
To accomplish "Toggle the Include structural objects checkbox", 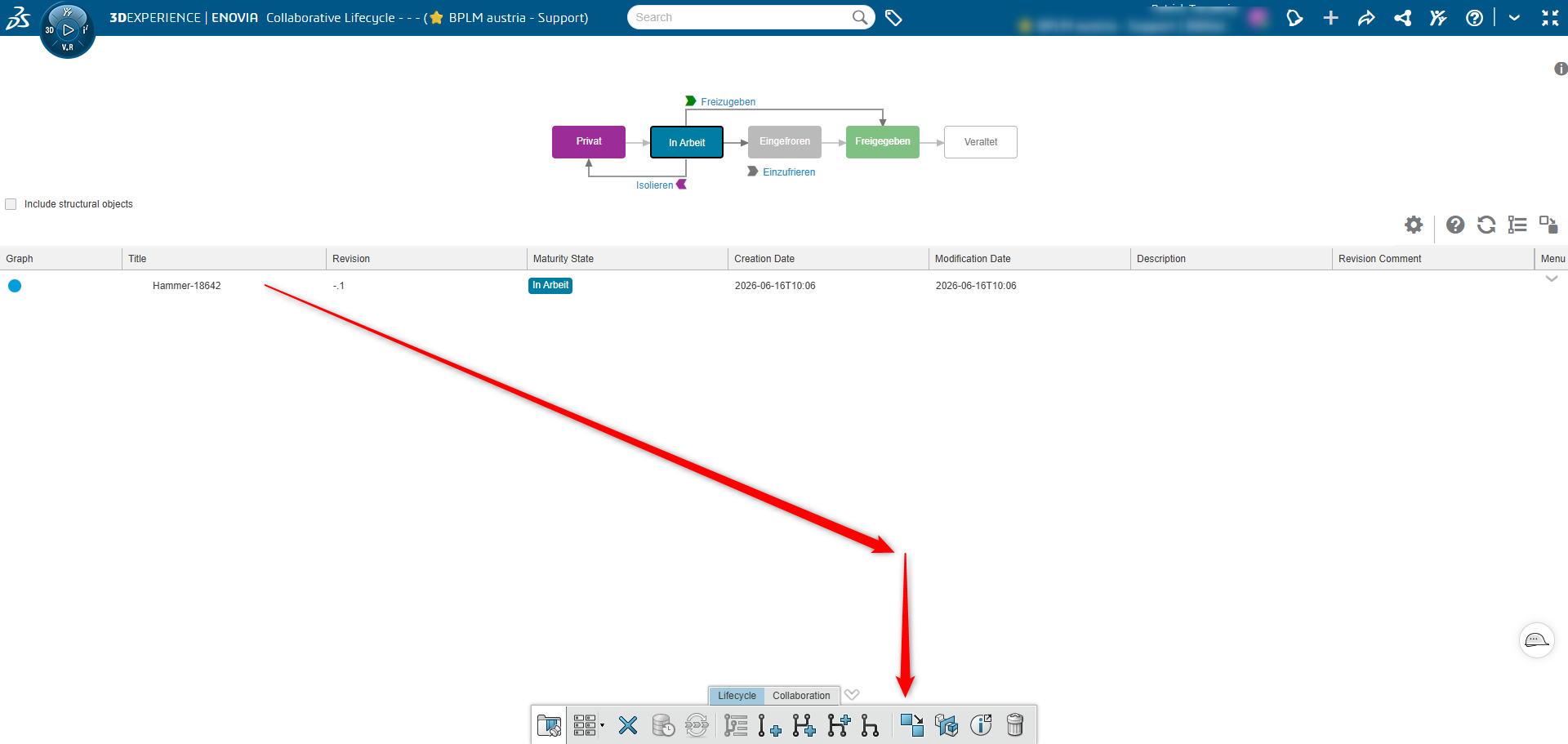I will pos(11,204).
